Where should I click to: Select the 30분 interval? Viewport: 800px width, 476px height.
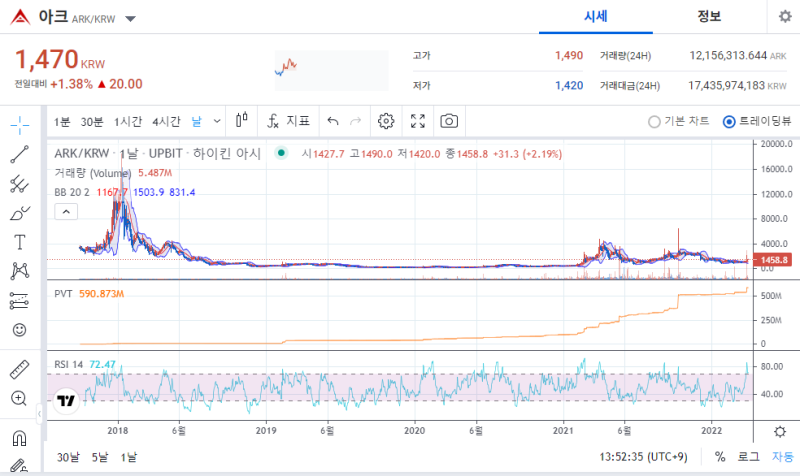coord(92,121)
